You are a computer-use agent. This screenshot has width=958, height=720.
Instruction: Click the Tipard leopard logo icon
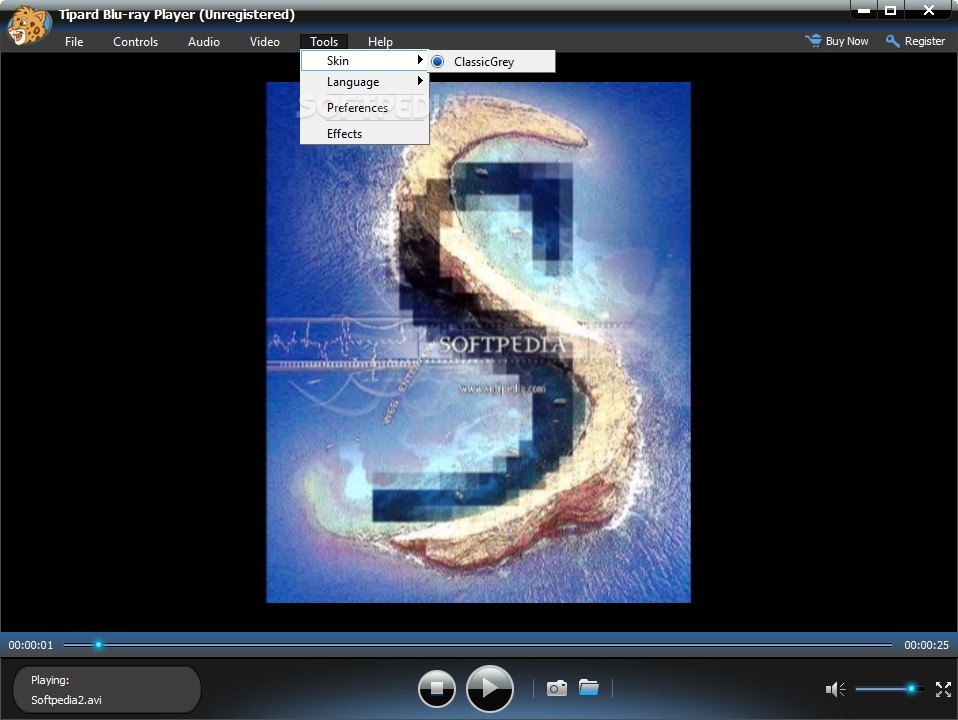[x=27, y=24]
